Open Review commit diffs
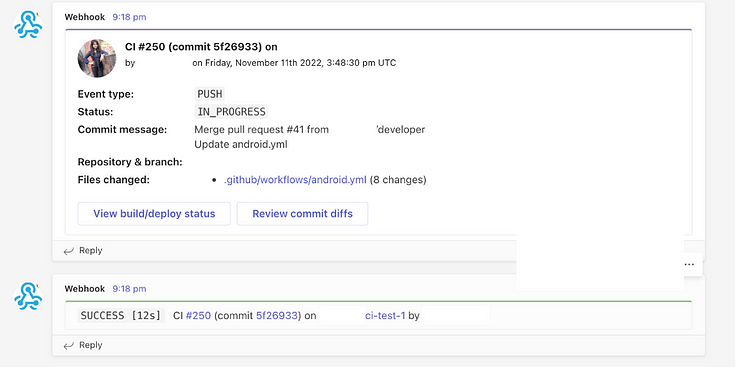 click(x=302, y=214)
